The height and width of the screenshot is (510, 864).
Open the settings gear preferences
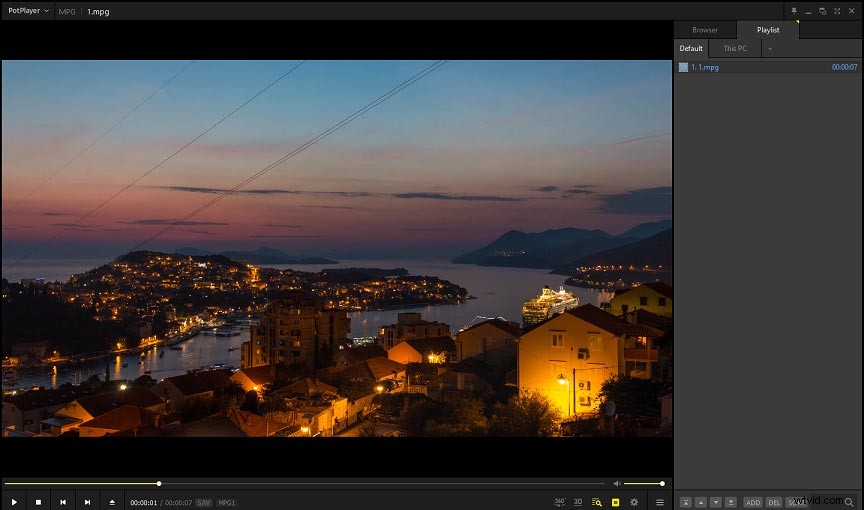click(x=634, y=502)
